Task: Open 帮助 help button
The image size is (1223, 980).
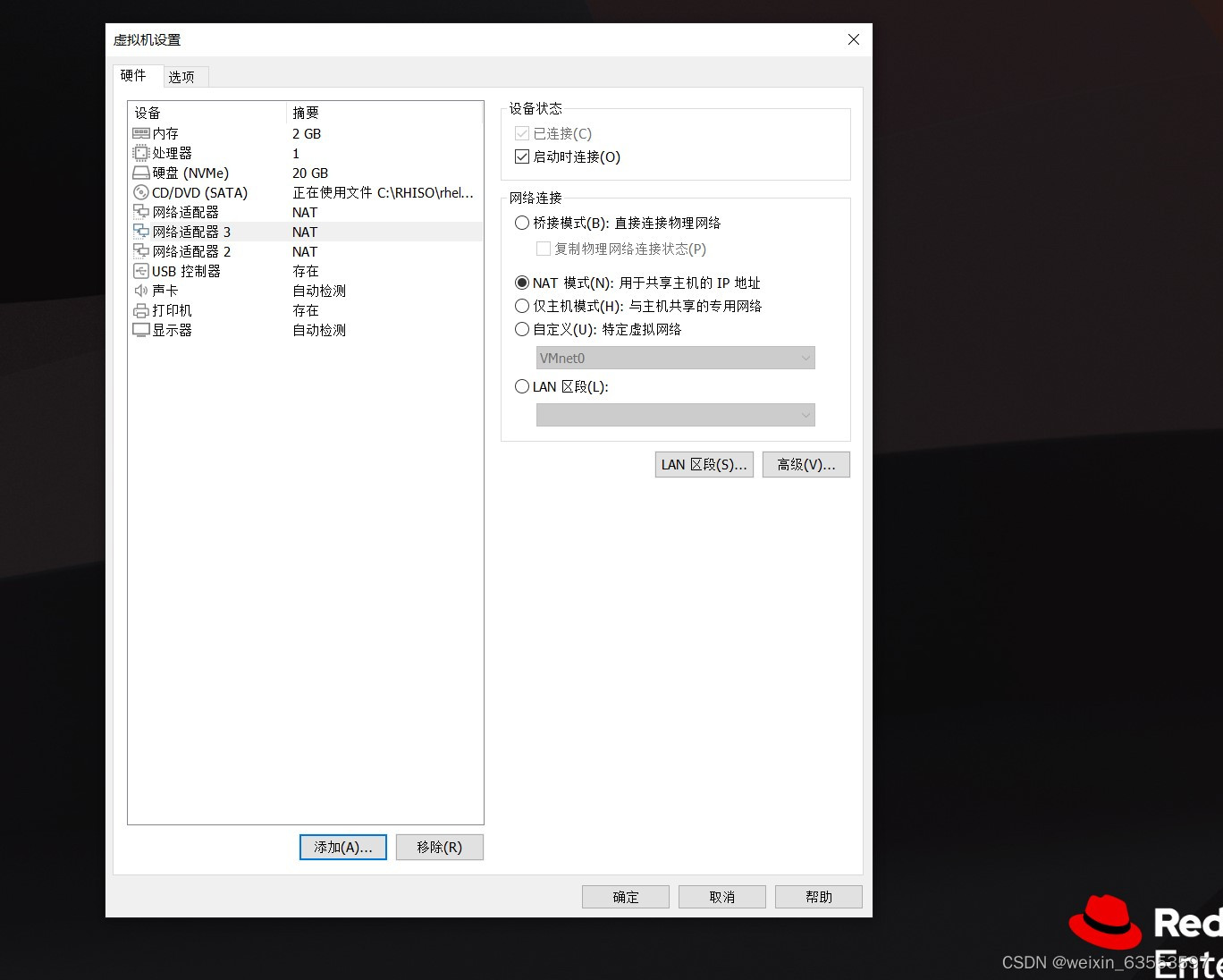Action: [819, 897]
